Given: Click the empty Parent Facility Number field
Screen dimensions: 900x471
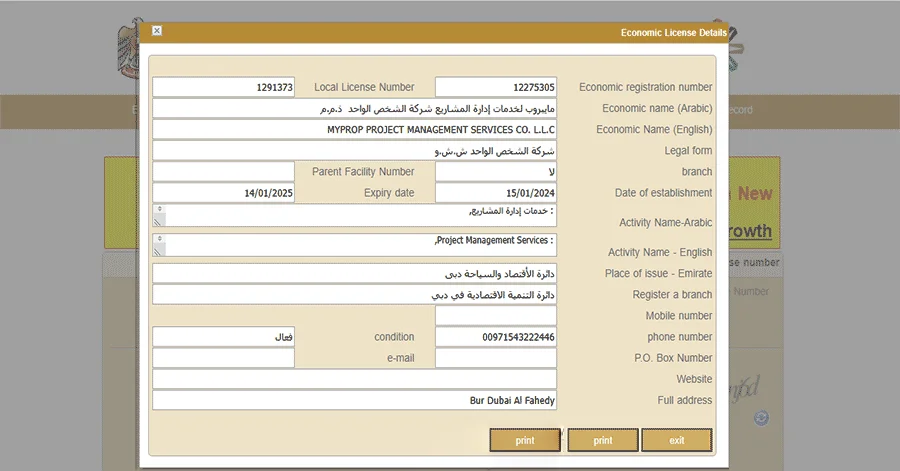Looking at the screenshot, I should pyautogui.click(x=223, y=172).
